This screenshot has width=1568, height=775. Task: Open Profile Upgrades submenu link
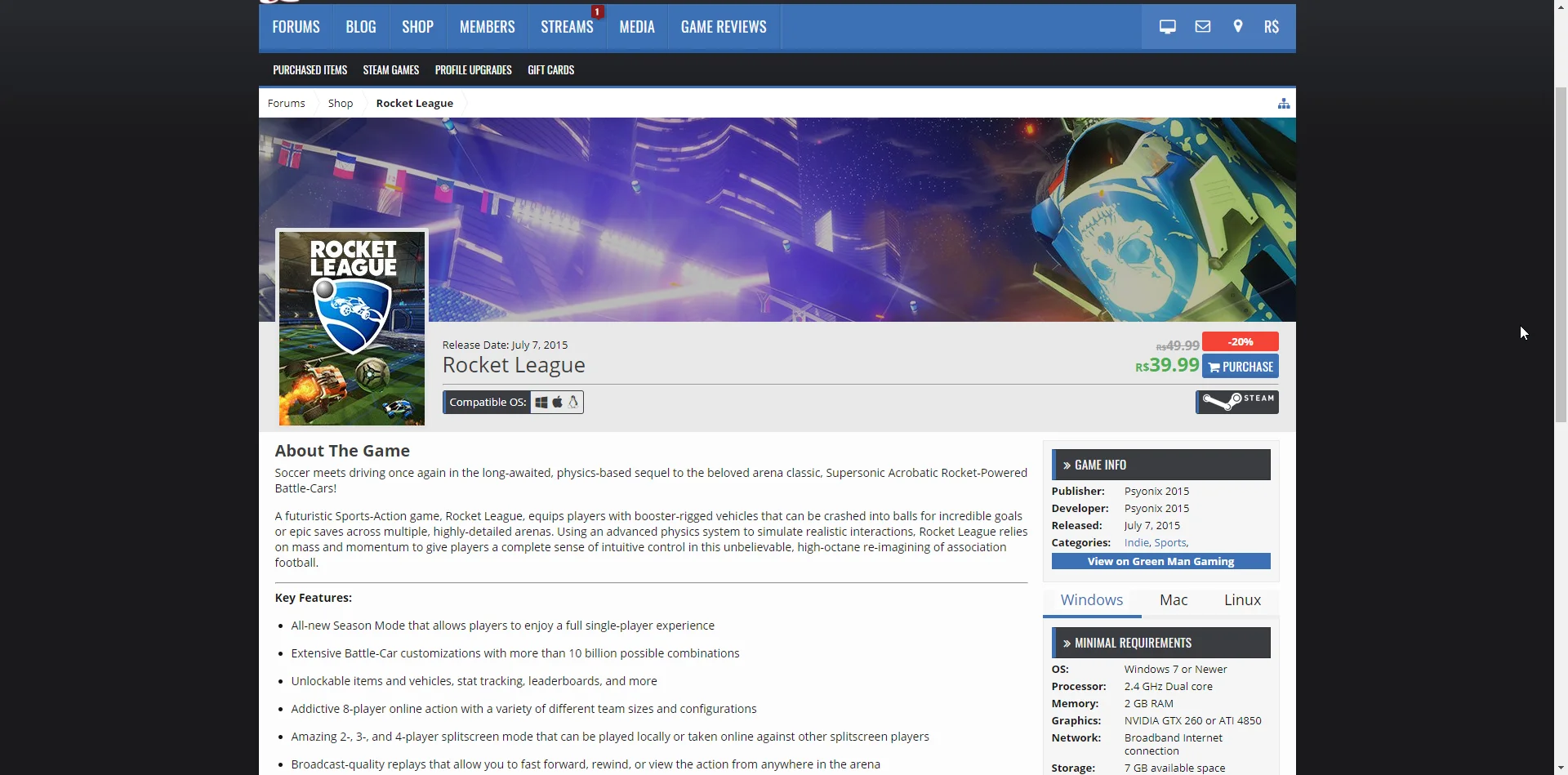click(473, 70)
